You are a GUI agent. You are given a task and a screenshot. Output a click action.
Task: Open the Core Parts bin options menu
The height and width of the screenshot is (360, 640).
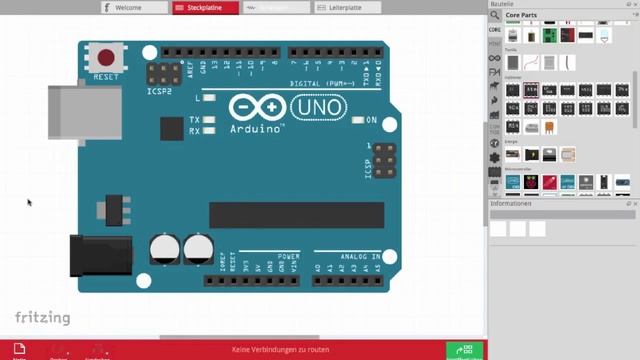[x=636, y=14]
